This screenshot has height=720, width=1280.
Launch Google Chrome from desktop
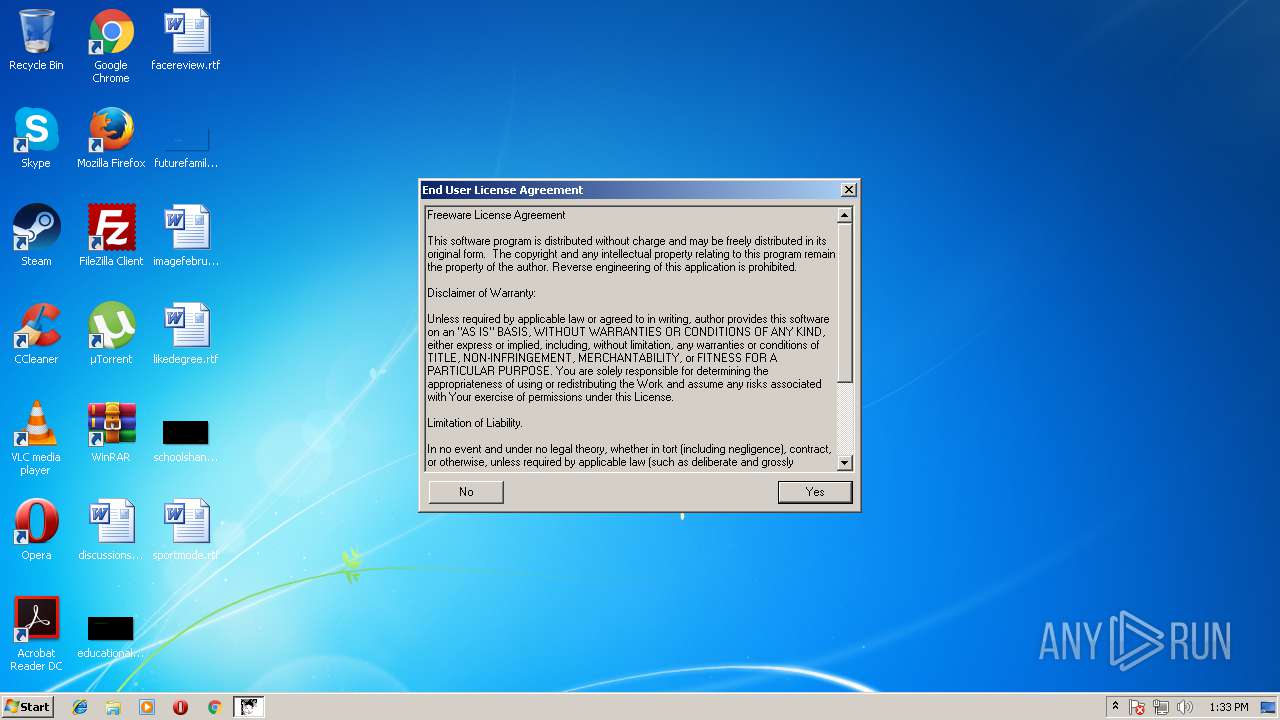[111, 46]
